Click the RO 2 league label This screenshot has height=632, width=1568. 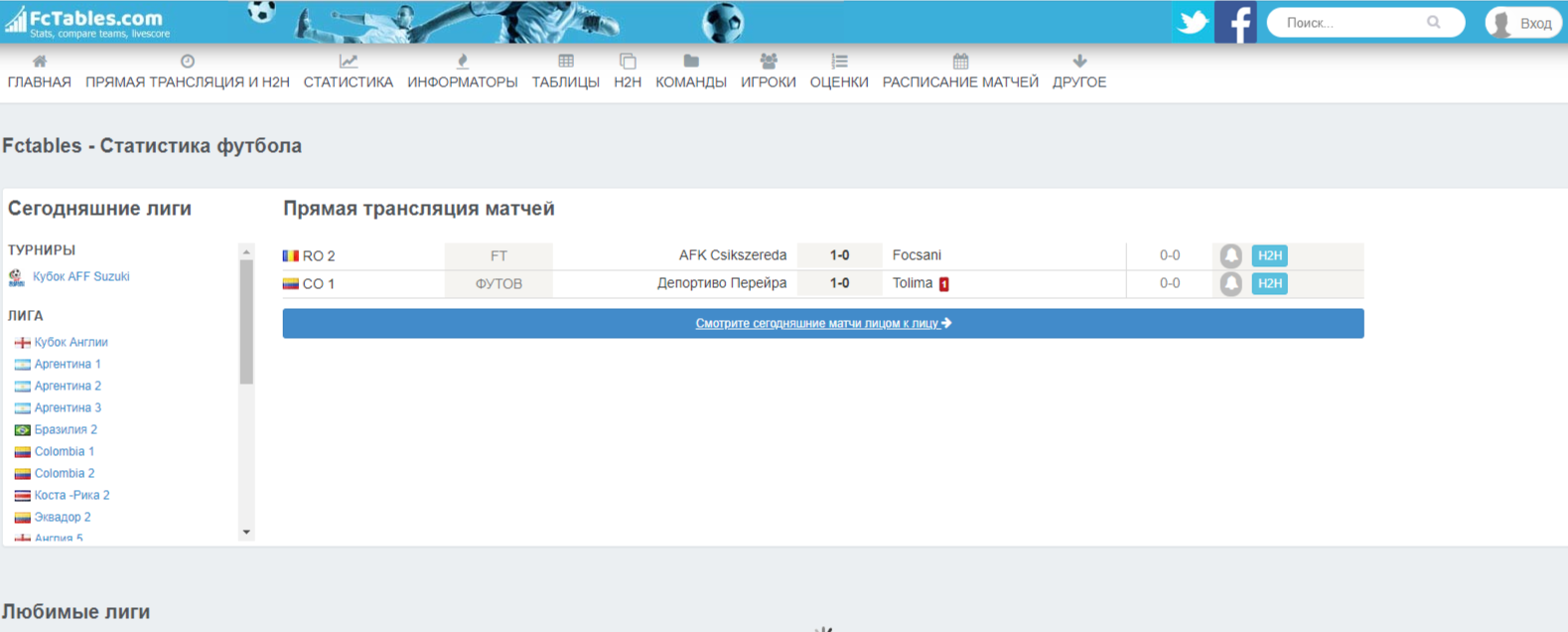(319, 256)
